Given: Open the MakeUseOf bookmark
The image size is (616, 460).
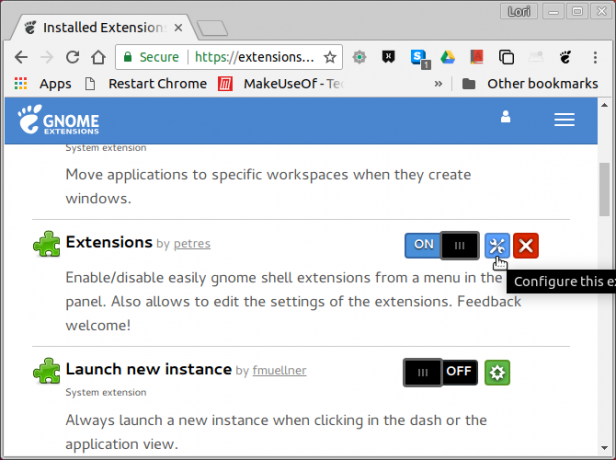Looking at the screenshot, I should click(x=281, y=84).
